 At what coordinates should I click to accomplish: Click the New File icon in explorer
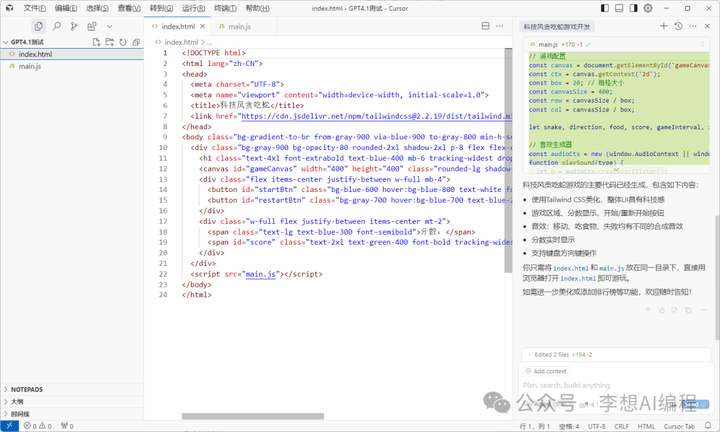[x=96, y=42]
